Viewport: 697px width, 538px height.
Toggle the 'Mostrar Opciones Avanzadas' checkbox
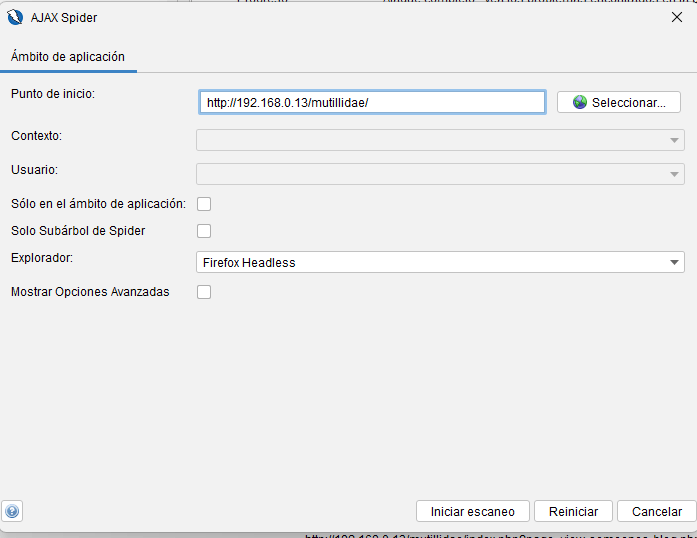(204, 292)
